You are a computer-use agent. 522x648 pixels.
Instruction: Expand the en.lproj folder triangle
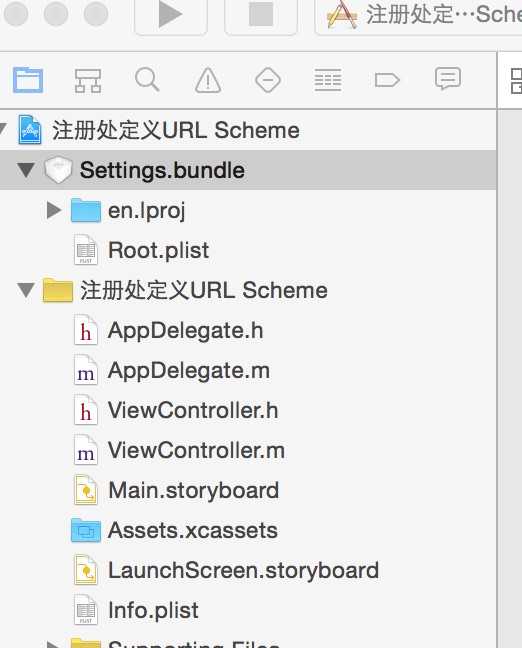pos(54,210)
